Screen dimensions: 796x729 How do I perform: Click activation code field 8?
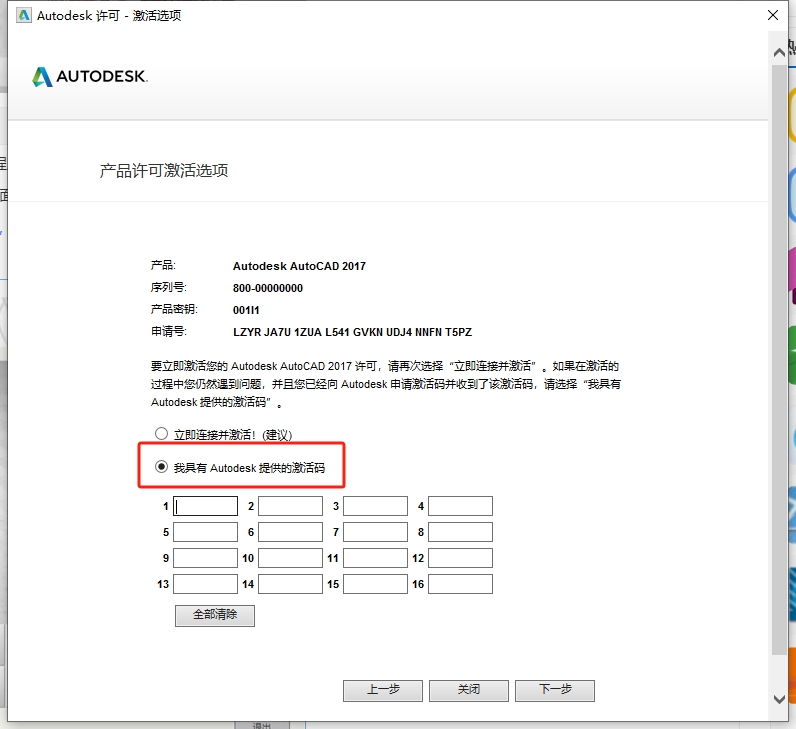coord(460,532)
